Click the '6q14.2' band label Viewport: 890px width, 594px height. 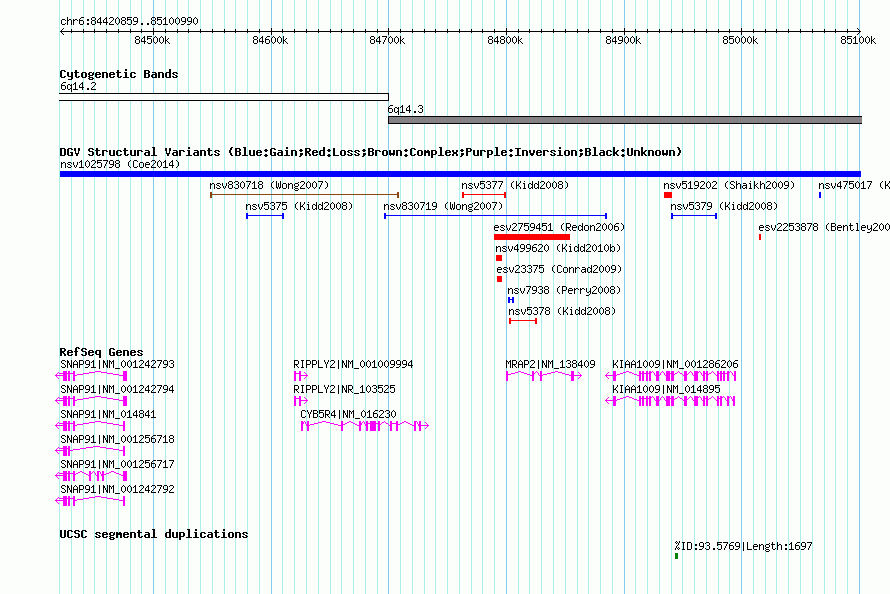[x=78, y=86]
